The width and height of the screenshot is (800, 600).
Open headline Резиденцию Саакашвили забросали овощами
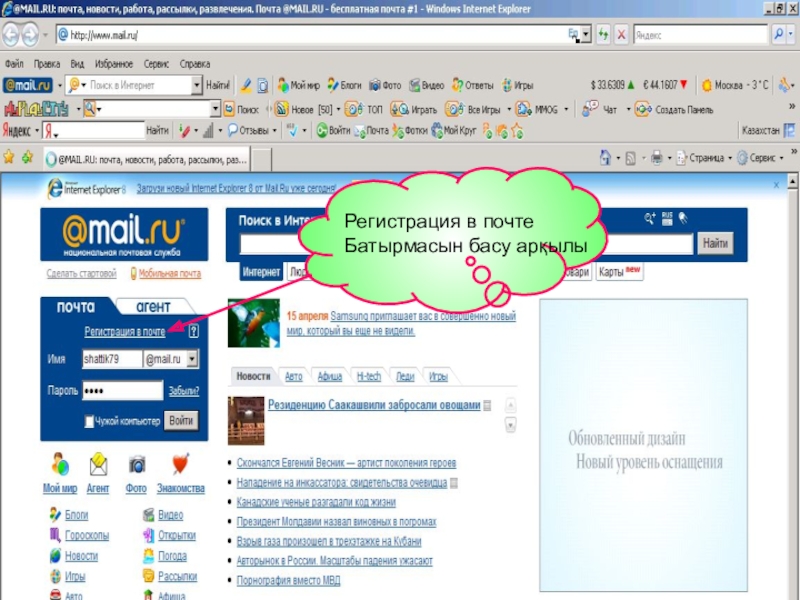point(374,405)
